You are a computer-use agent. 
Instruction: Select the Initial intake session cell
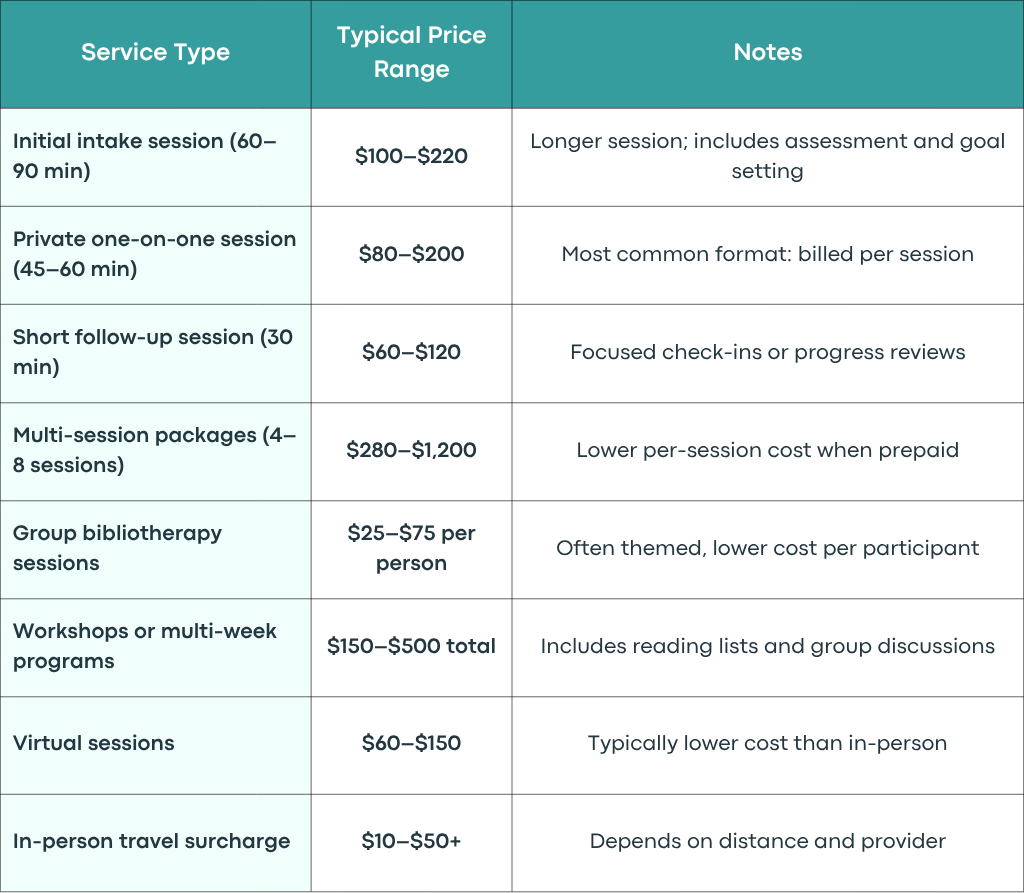coord(155,157)
